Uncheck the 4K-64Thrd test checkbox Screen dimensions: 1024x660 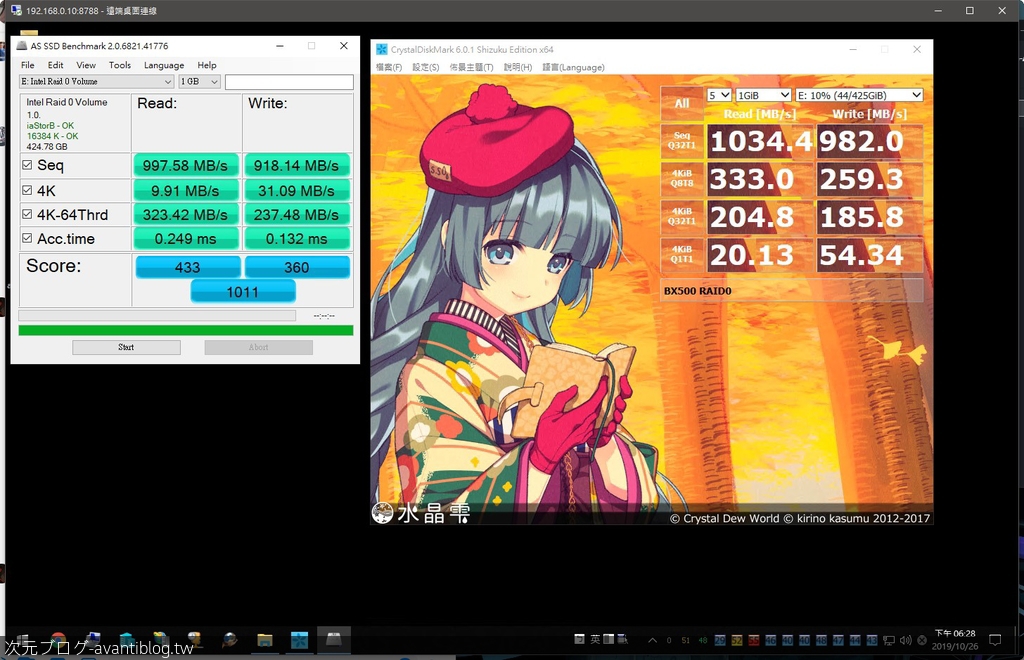pyautogui.click(x=27, y=214)
